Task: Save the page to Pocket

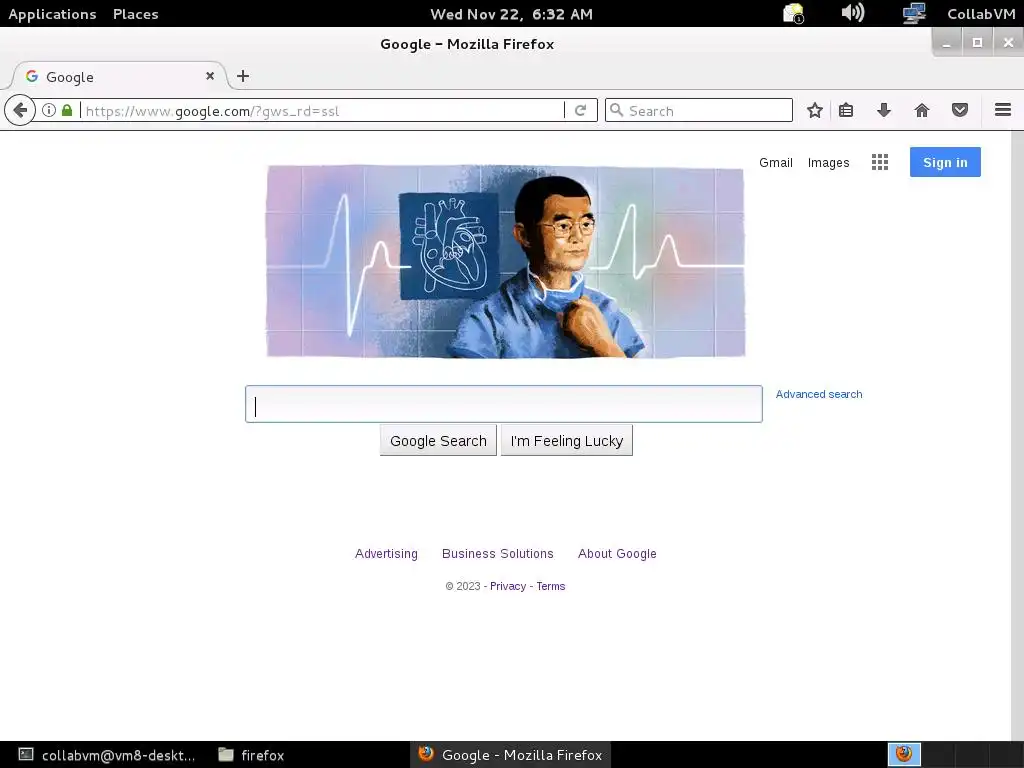Action: (959, 110)
